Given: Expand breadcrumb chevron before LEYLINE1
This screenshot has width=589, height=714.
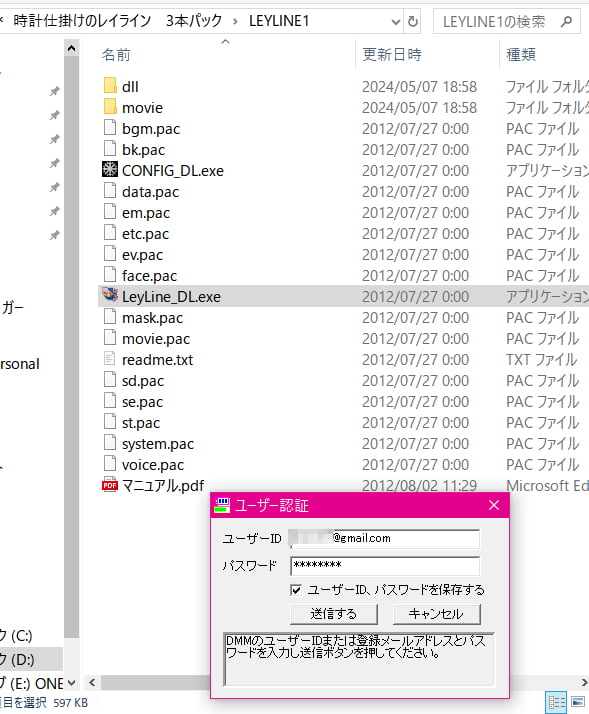Looking at the screenshot, I should 235,21.
